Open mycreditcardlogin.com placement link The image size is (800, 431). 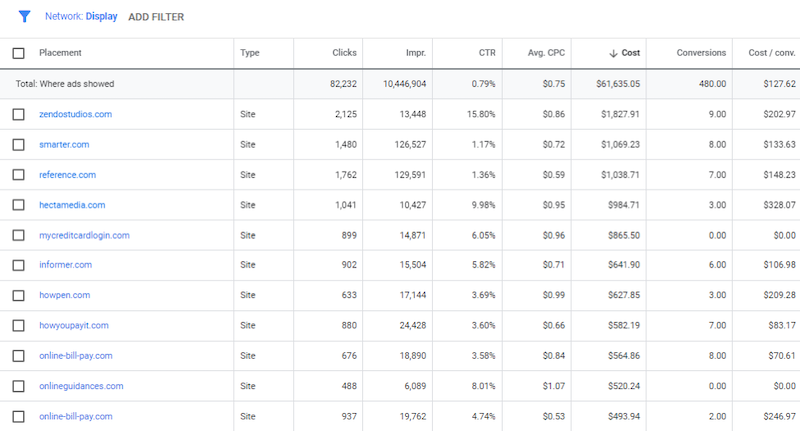pos(84,235)
